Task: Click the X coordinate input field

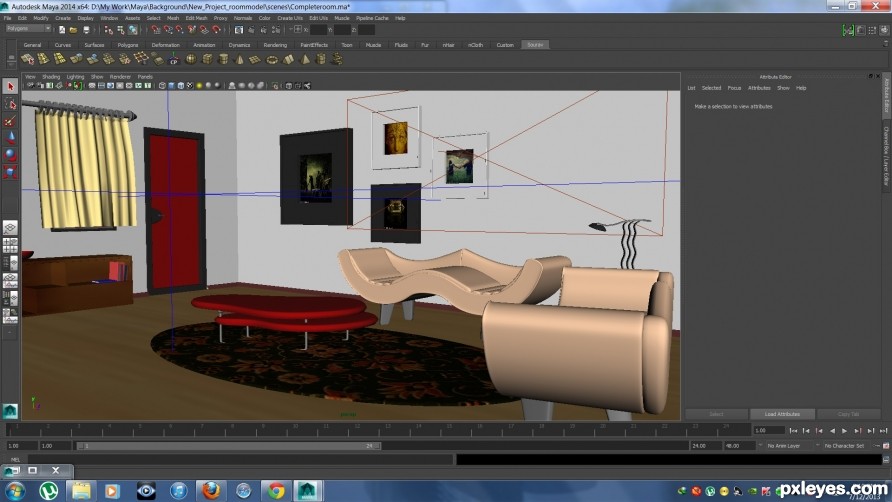Action: coord(319,30)
